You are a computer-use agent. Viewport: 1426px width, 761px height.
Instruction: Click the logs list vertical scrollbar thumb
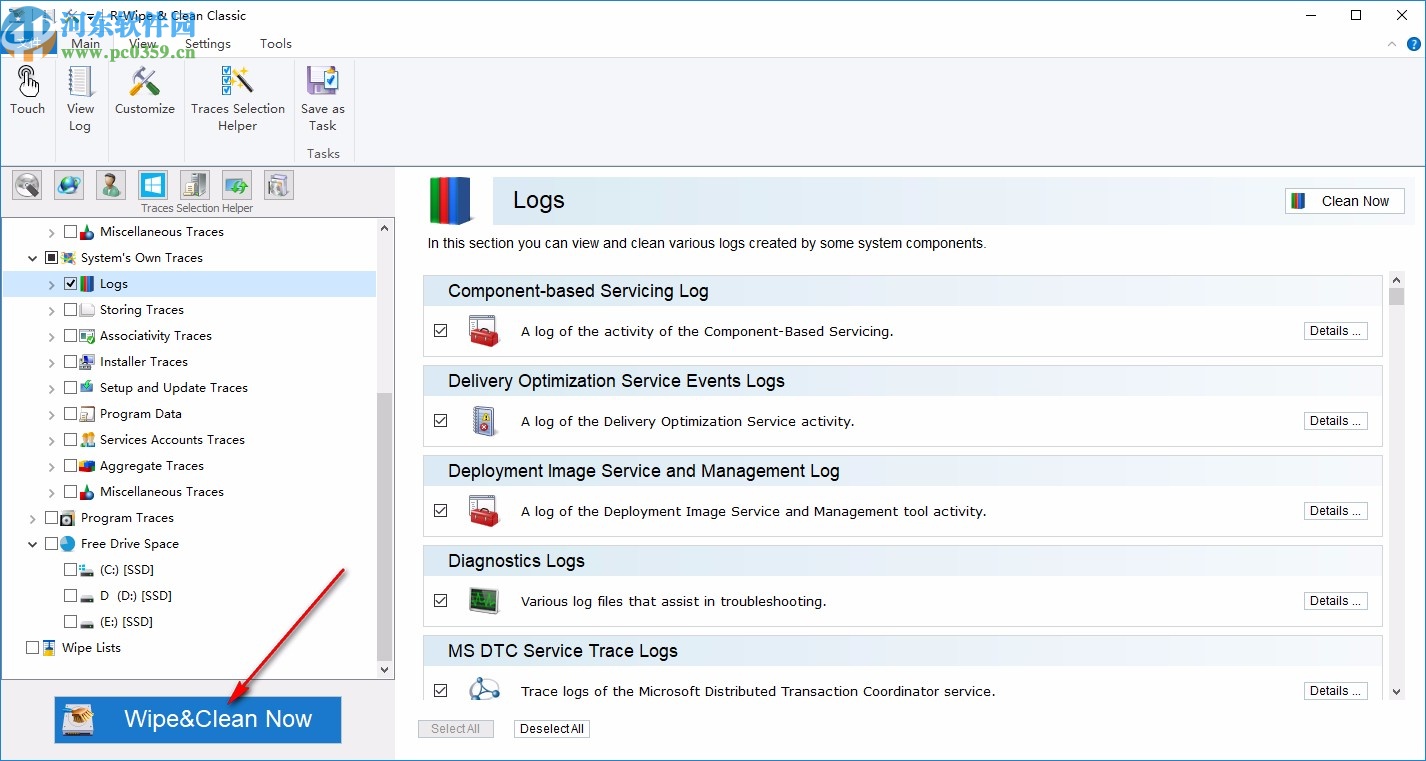tap(1396, 296)
